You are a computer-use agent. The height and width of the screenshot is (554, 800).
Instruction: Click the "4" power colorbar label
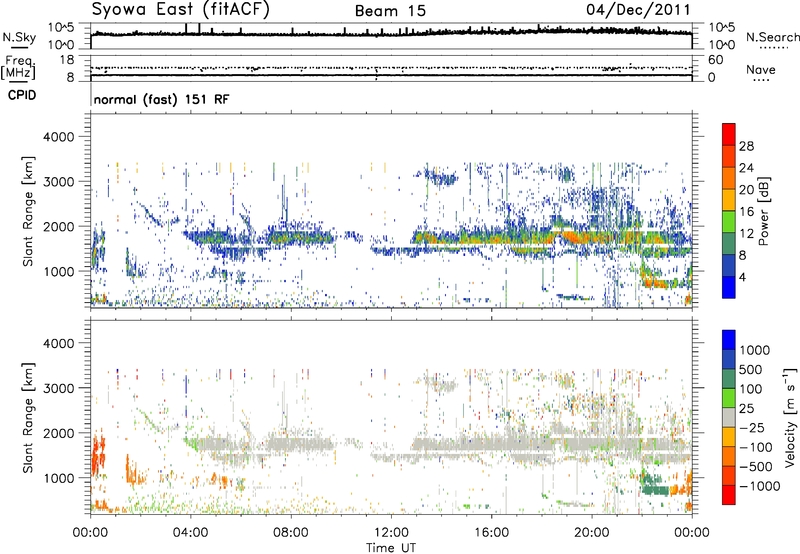click(x=742, y=277)
